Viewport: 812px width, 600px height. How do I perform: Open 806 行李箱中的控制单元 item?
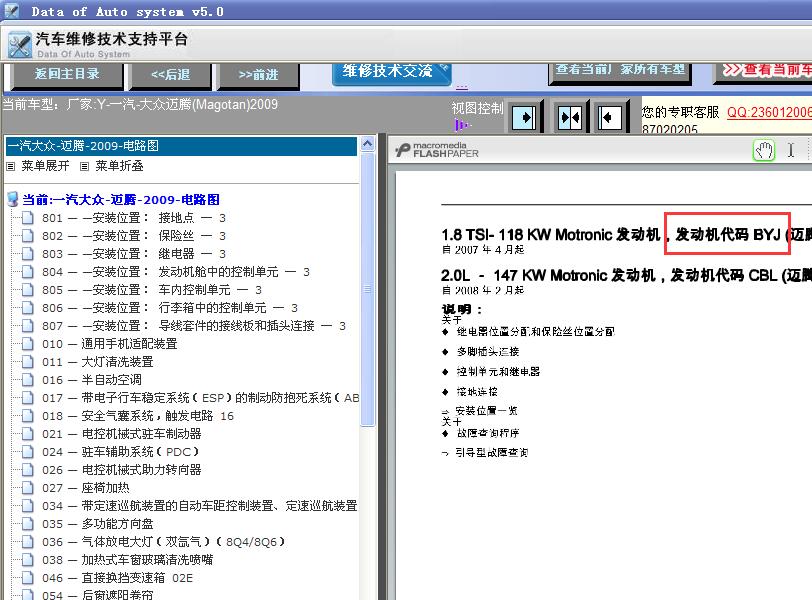coord(170,308)
